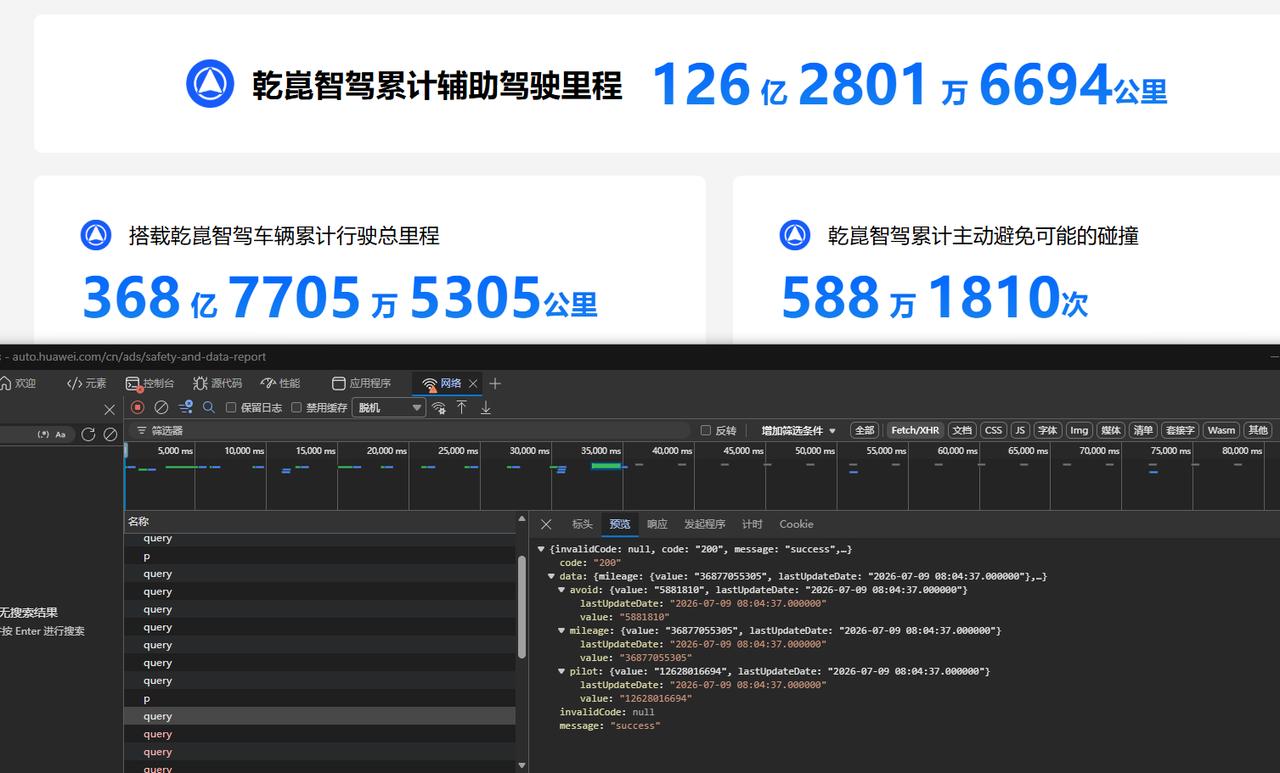Image resolution: width=1280 pixels, height=773 pixels.
Task: Collapse the avoid node in JSON preview
Action: (562, 590)
